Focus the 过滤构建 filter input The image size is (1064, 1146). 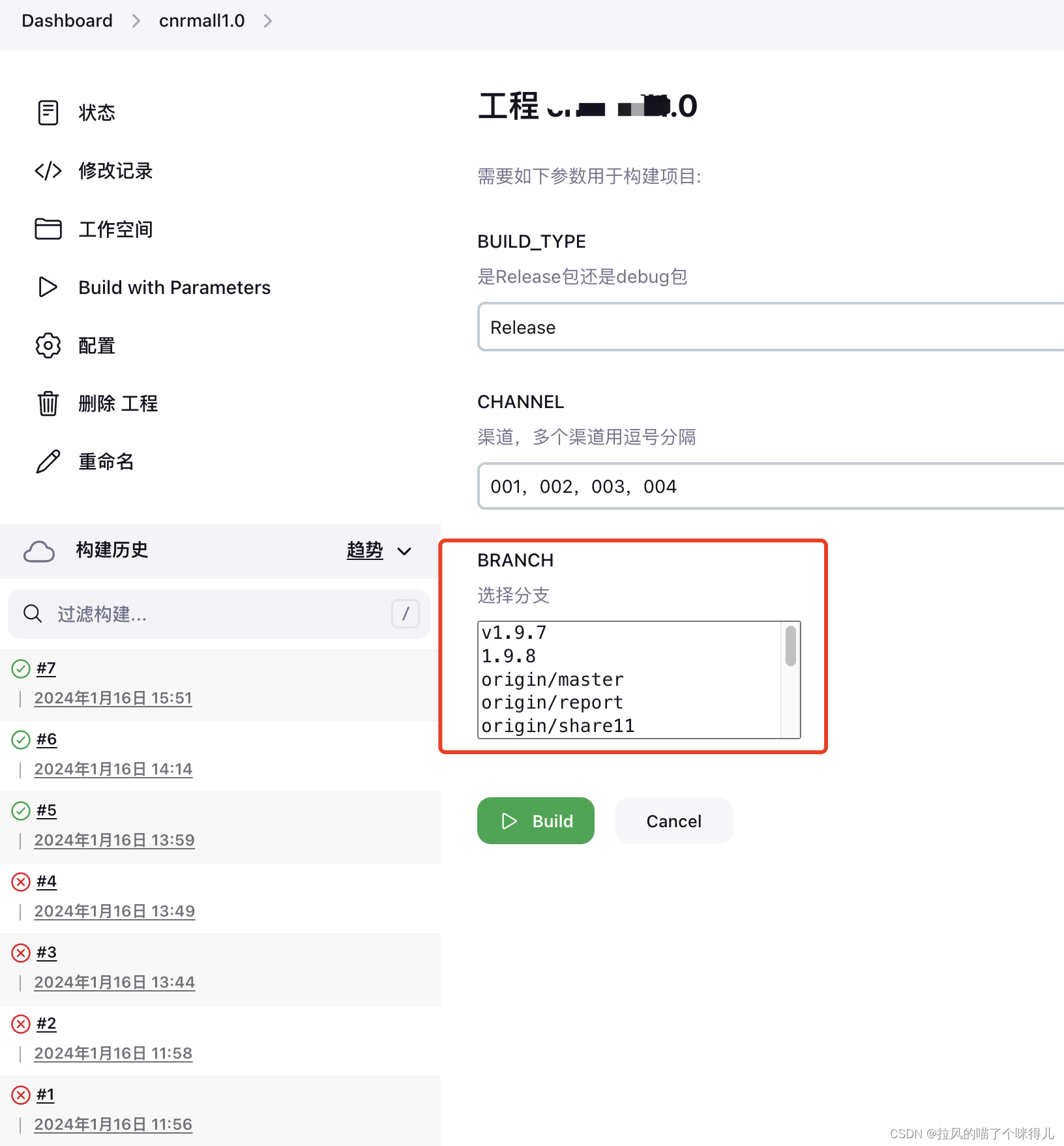[x=219, y=613]
